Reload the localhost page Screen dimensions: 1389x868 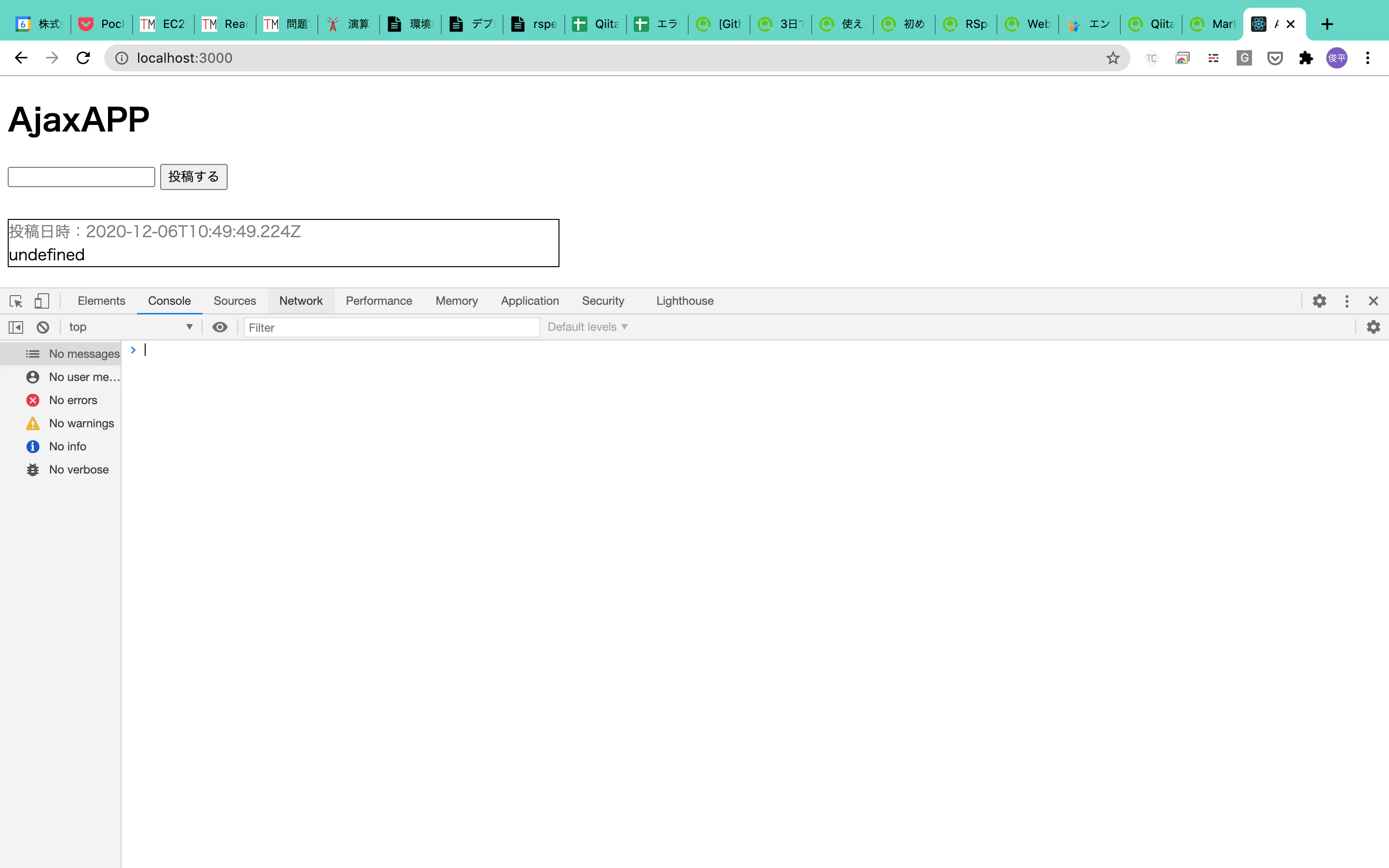83,58
